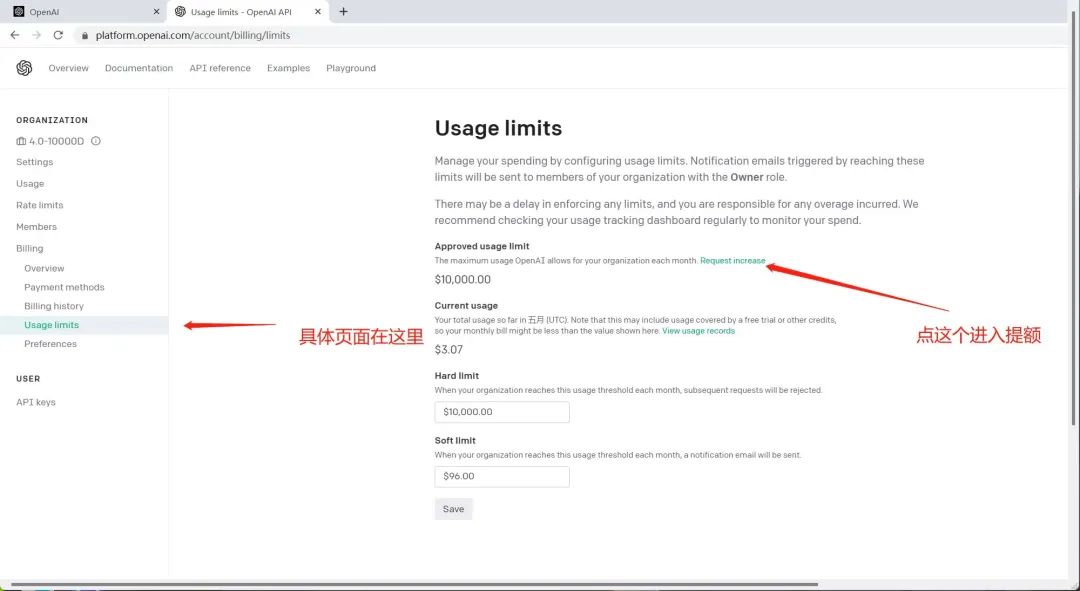Click the $10,000.00 approved limit value

pos(463,280)
